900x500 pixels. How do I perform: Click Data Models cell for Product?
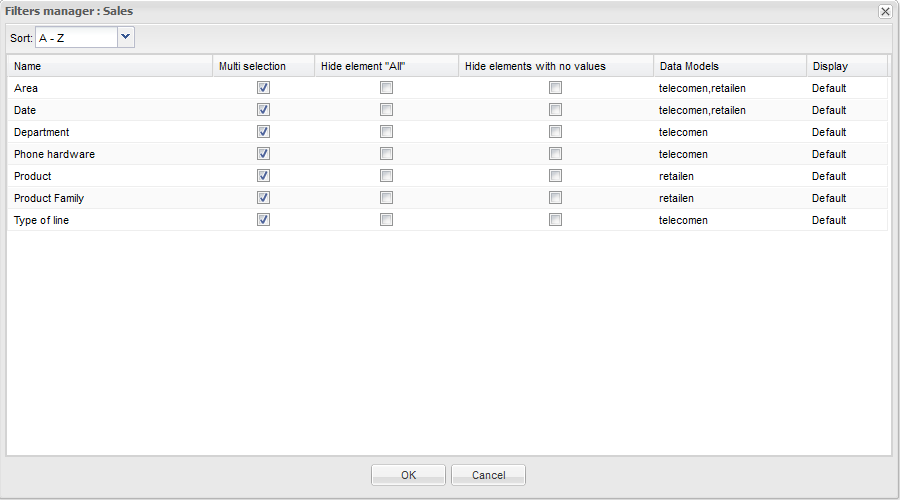pos(677,176)
